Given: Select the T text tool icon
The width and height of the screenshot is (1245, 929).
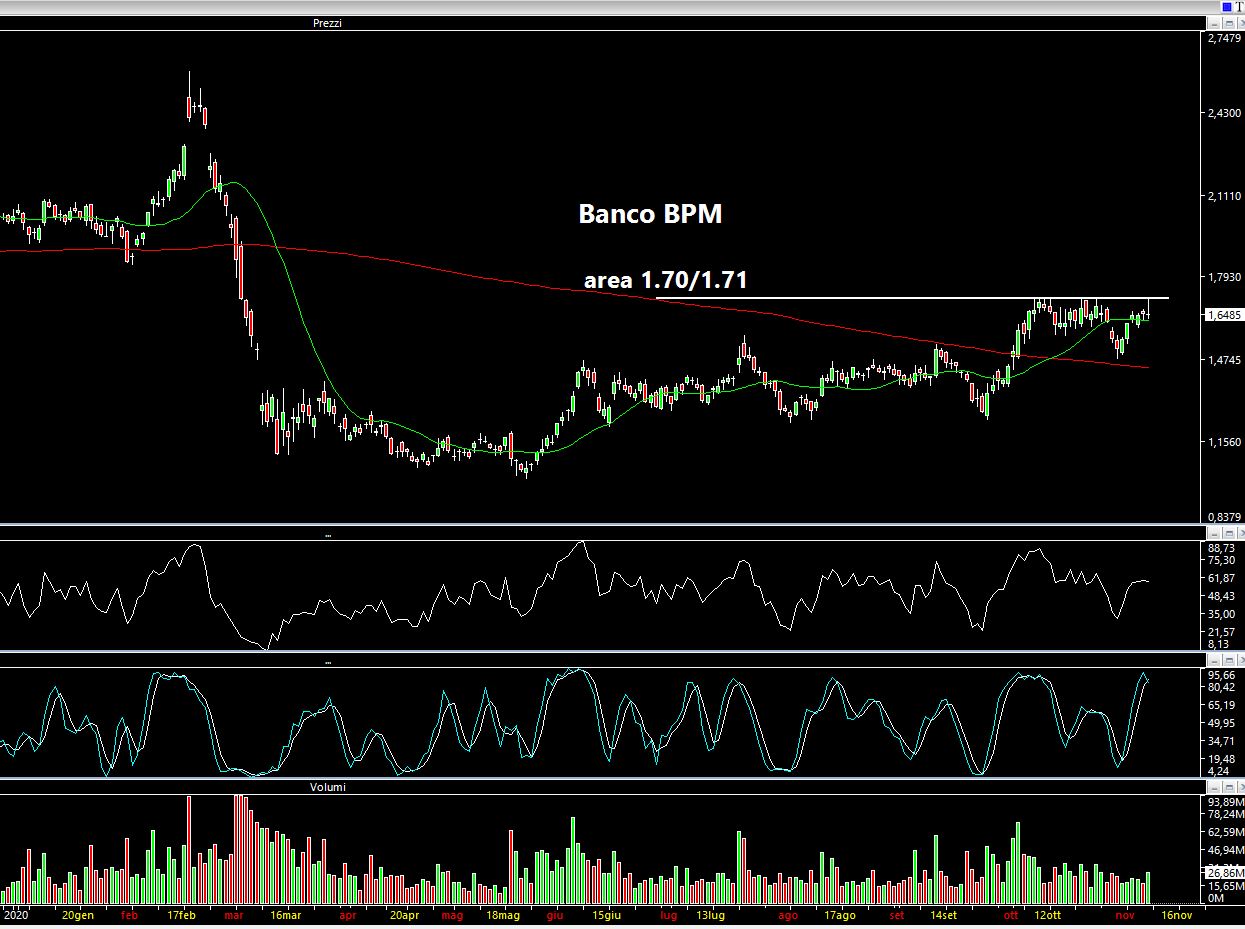Looking at the screenshot, I should (1239, 6).
